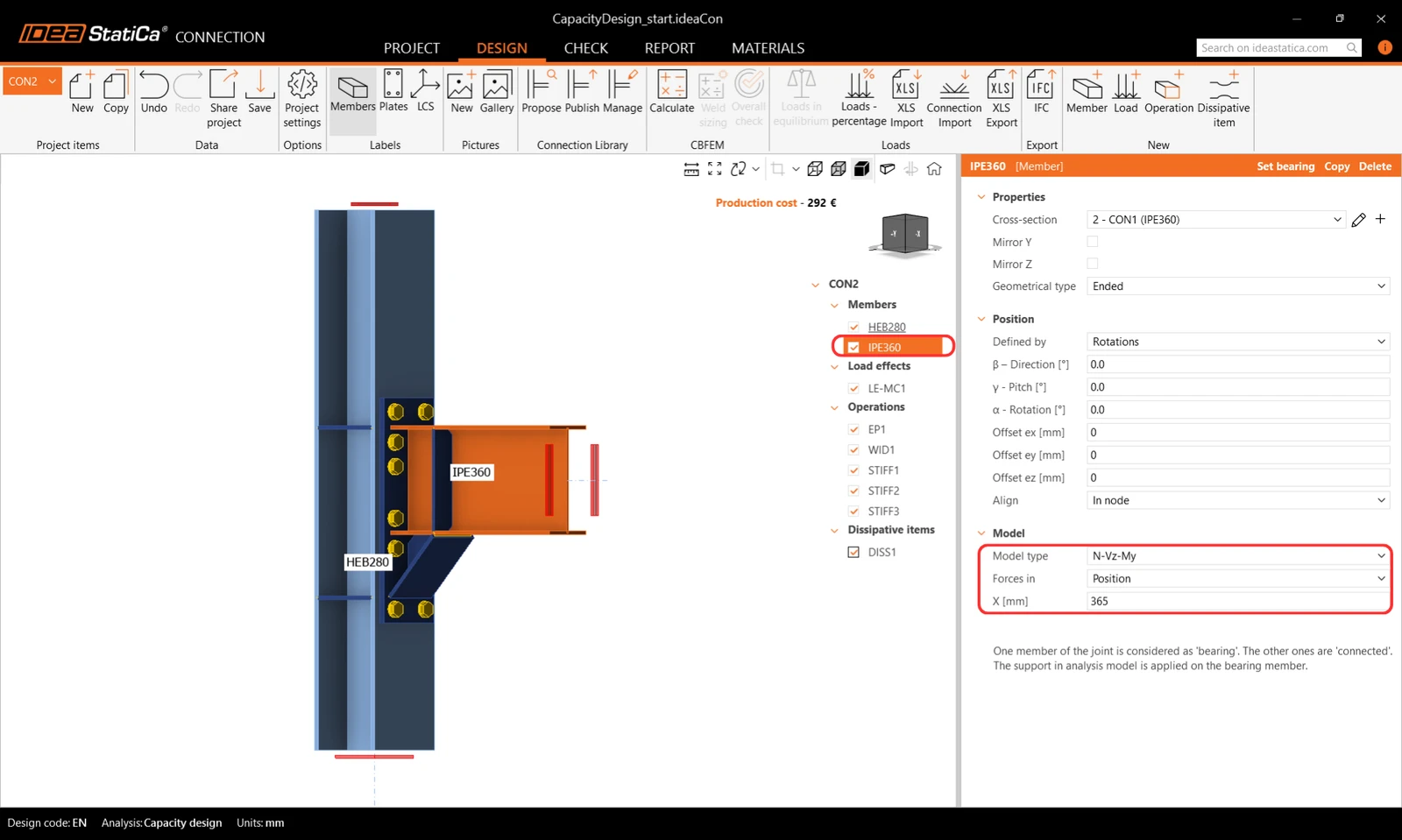Click the home view icon
1402x840 pixels.
tap(934, 169)
